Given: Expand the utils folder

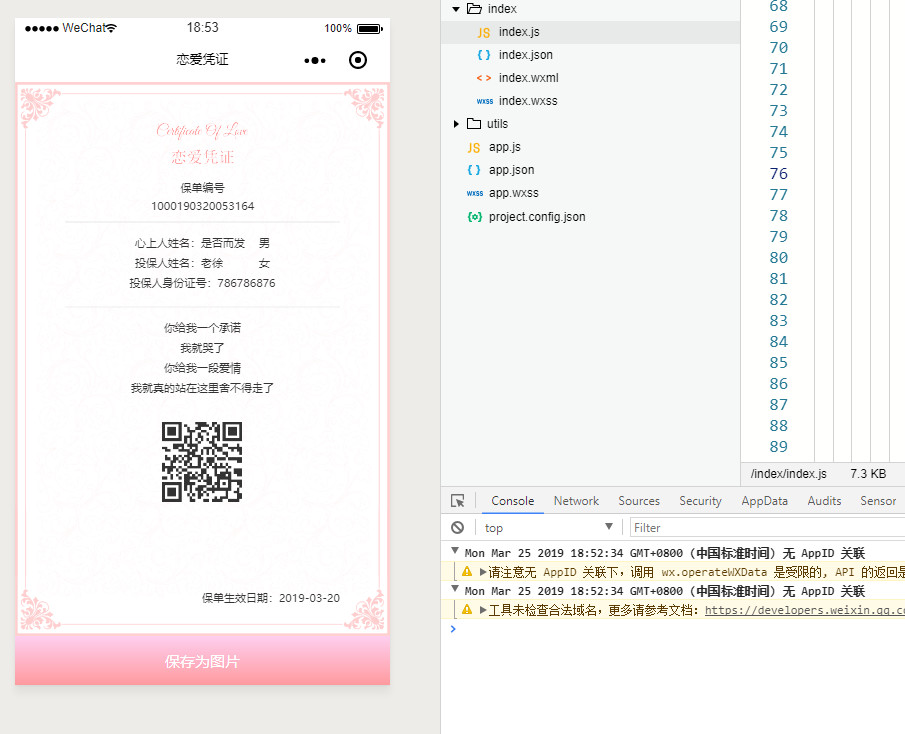Looking at the screenshot, I should 456,123.
